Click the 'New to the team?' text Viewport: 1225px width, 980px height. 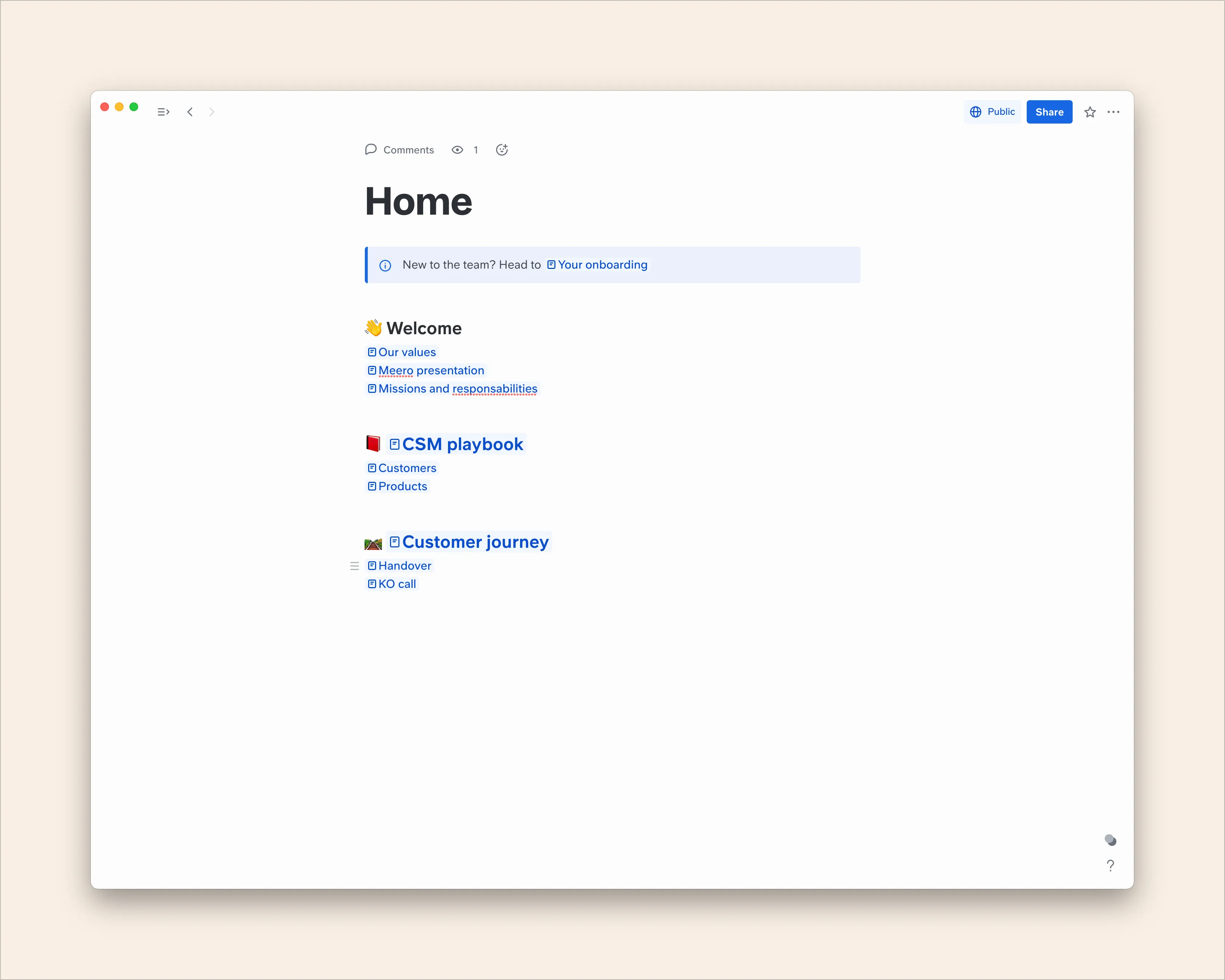[x=448, y=265]
